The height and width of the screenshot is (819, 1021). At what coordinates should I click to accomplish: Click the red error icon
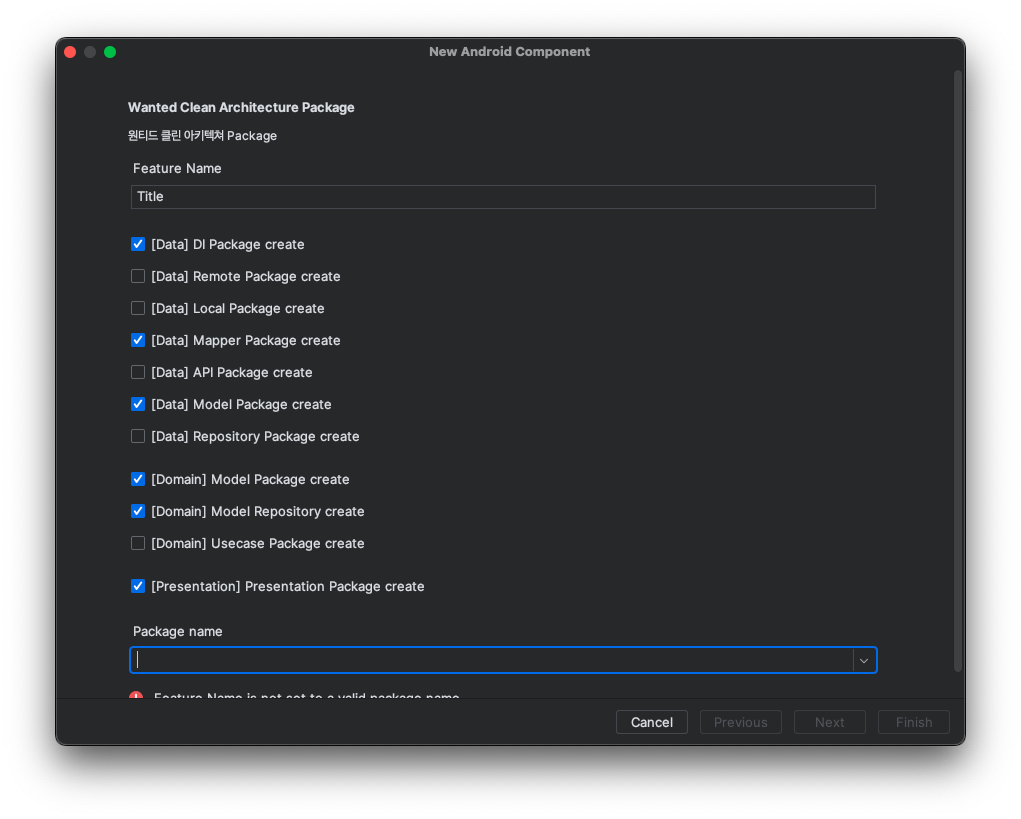(136, 695)
